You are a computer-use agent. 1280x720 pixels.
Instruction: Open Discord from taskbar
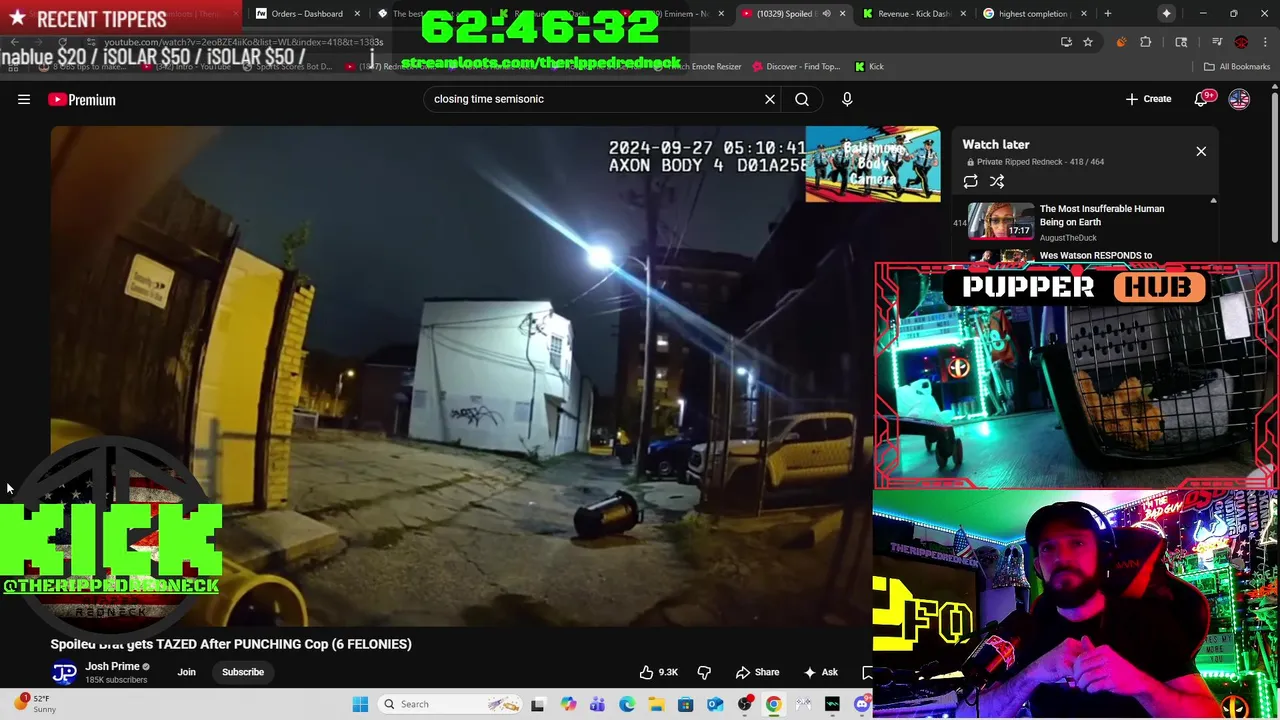[862, 704]
